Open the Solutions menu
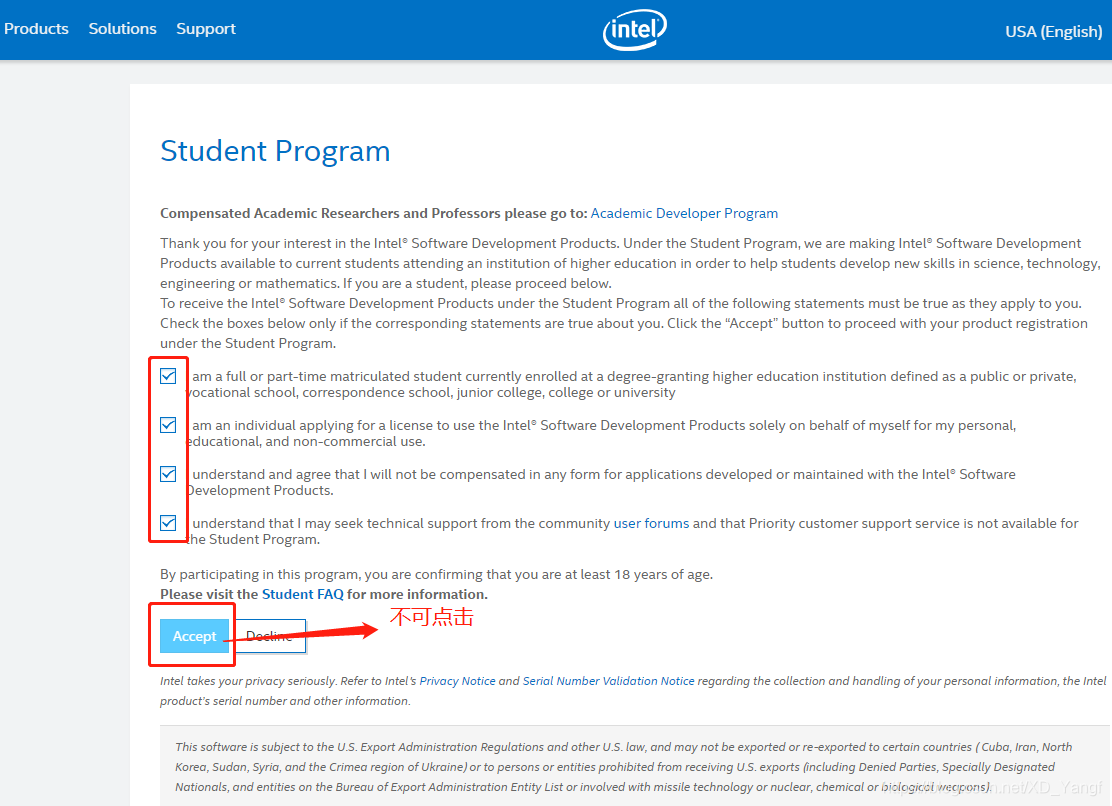The height and width of the screenshot is (806, 1112). 122,29
